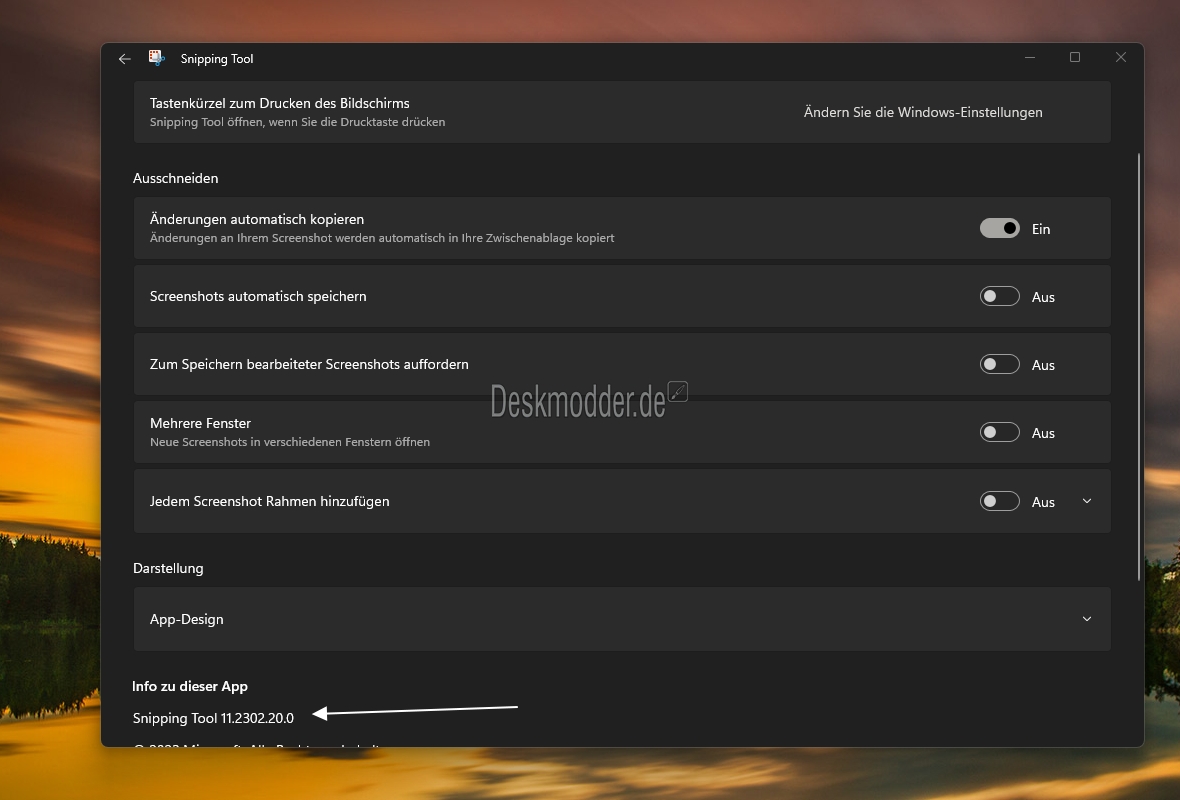Toggle Zum Speichern bearbeiteter Screenshots auffordern

(999, 364)
